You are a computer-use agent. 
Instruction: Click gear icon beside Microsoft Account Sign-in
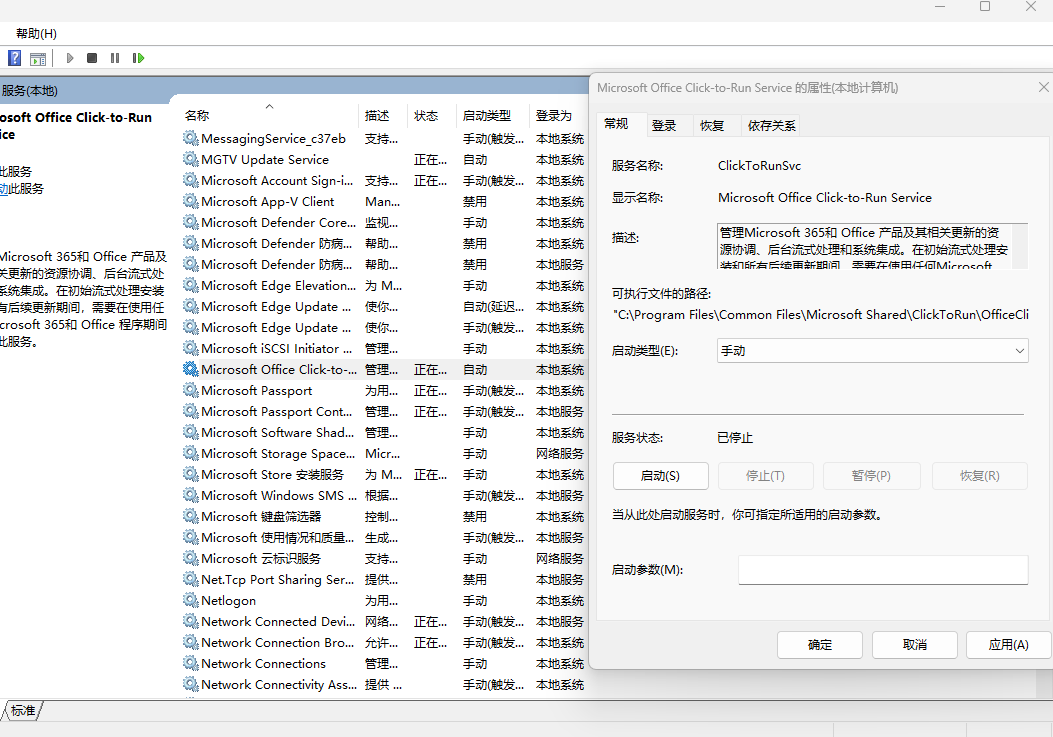point(191,180)
